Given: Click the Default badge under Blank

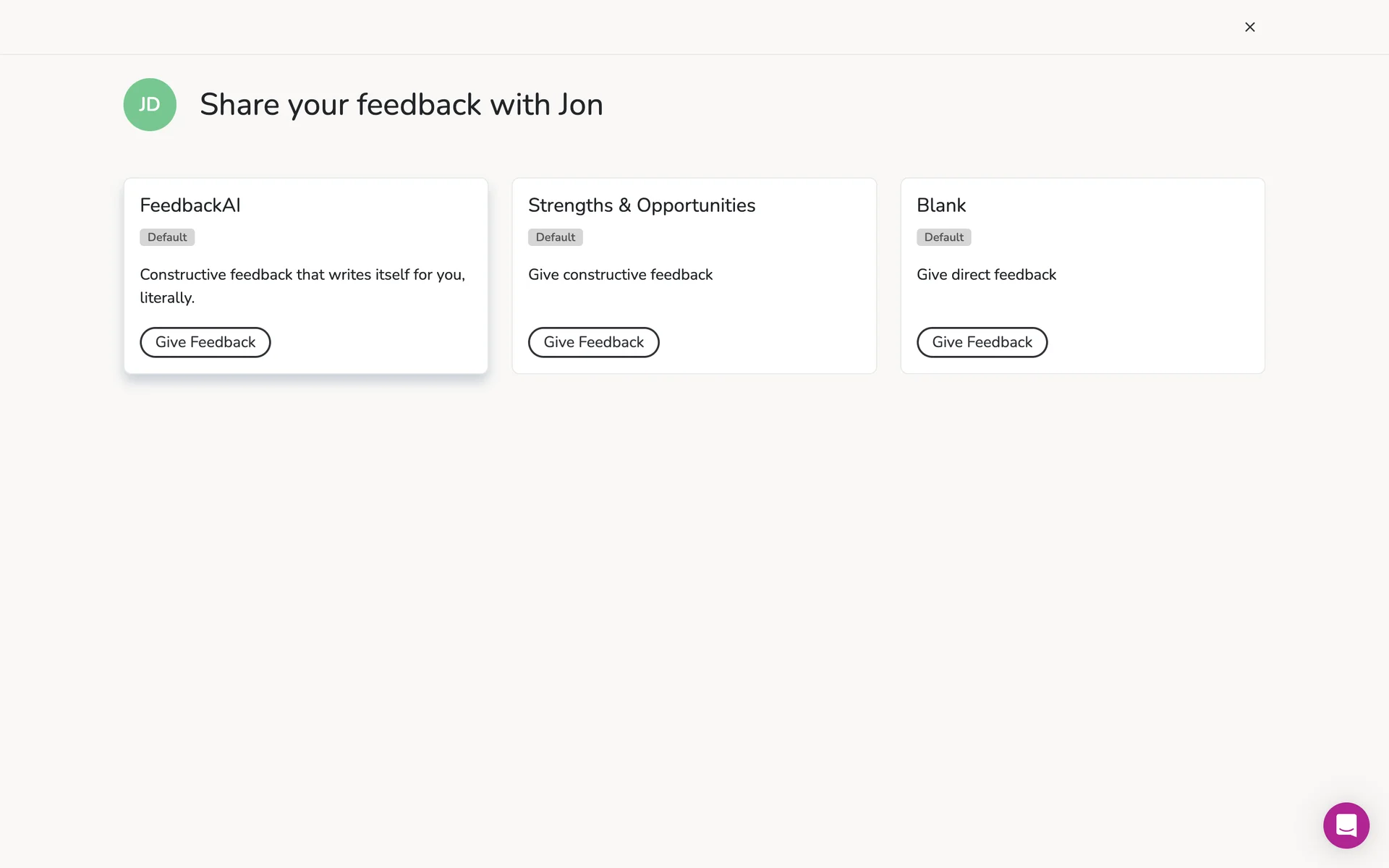Looking at the screenshot, I should (943, 237).
